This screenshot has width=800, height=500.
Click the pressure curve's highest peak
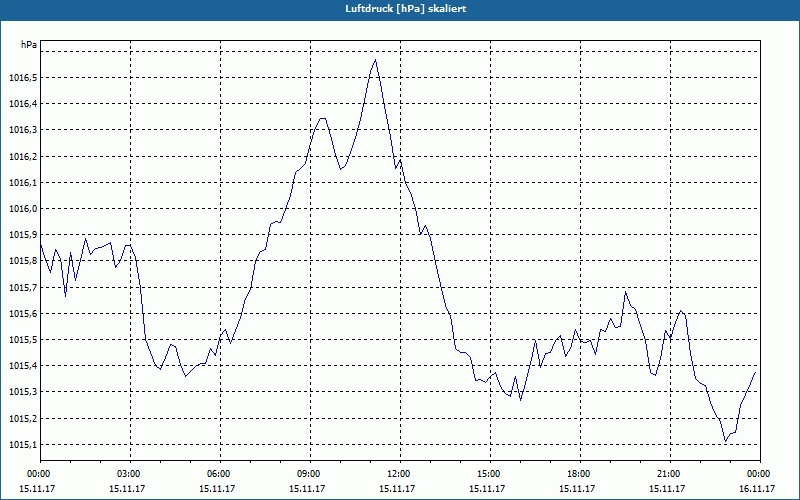click(376, 60)
